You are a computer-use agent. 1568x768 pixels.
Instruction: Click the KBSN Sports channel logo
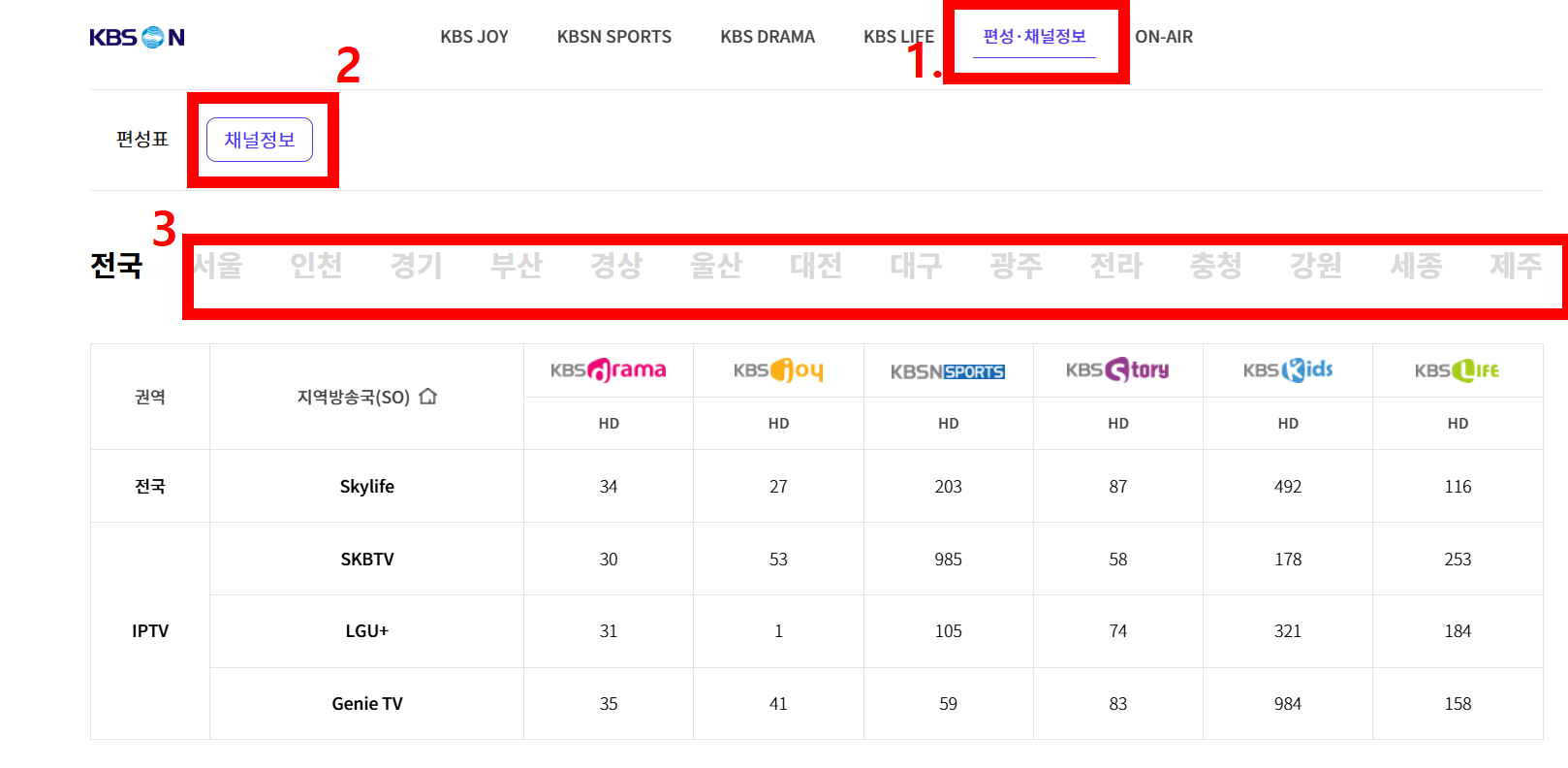pos(948,371)
